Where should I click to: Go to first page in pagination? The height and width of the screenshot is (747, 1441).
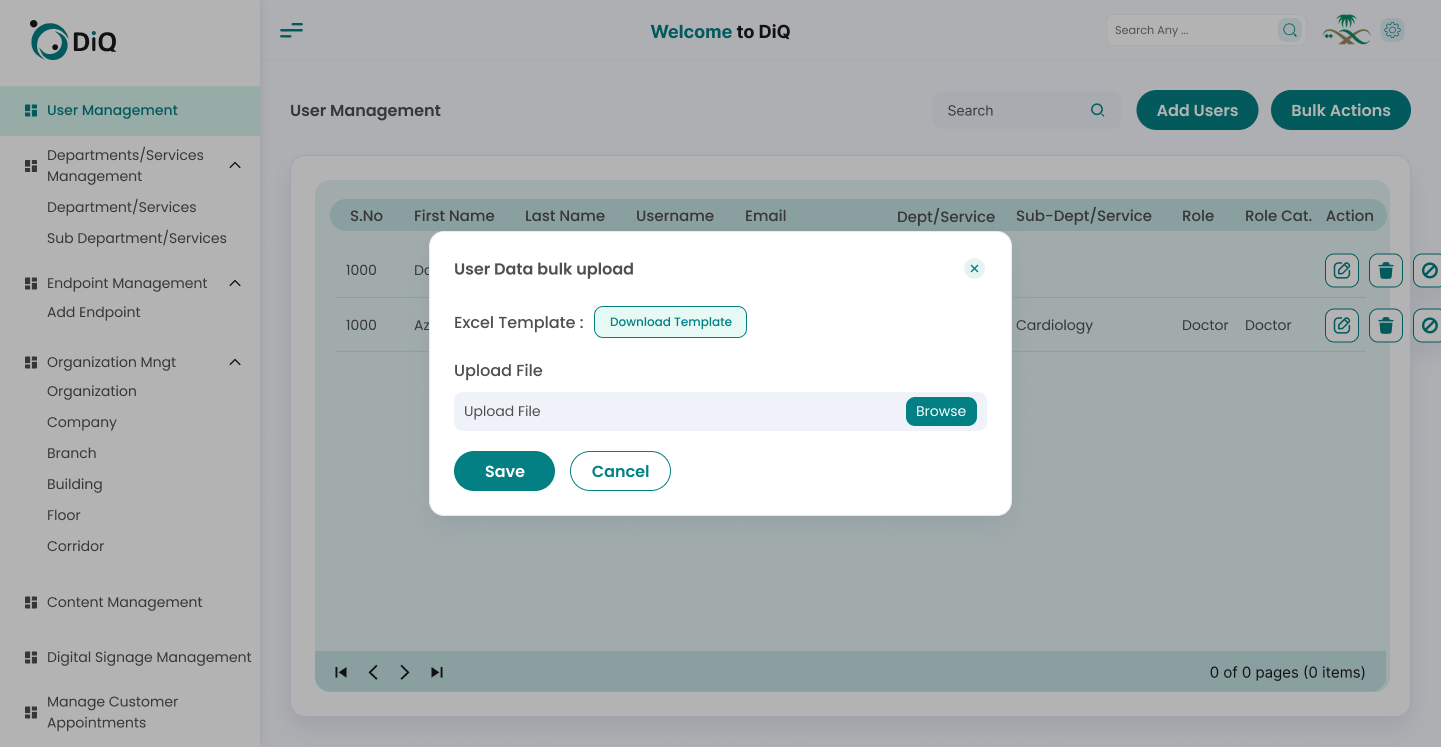[x=341, y=672]
